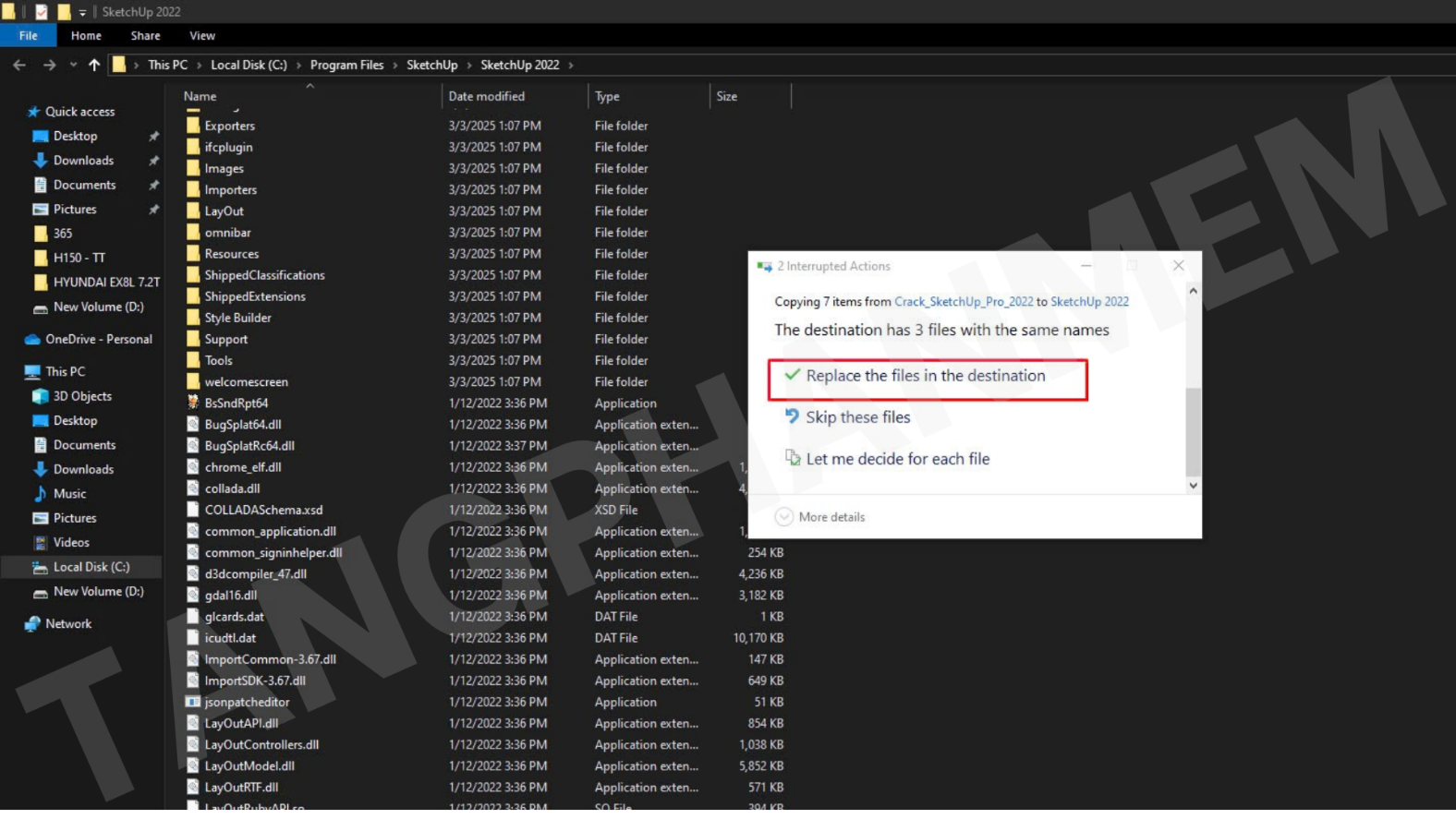Select Local Disk (C:) drive icon in sidebar
This screenshot has width=1456, height=819.
[40, 567]
